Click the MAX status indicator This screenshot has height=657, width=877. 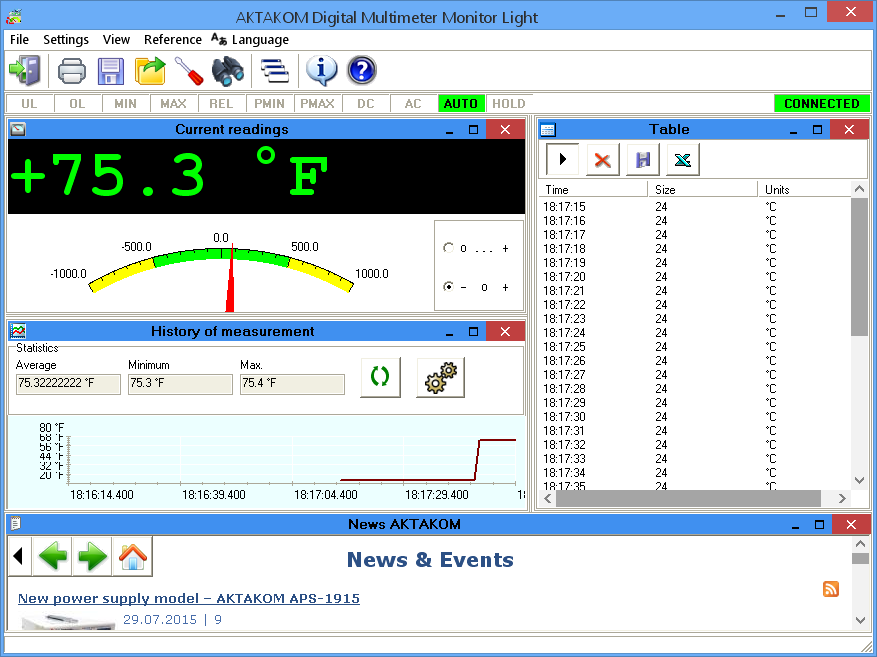173,104
